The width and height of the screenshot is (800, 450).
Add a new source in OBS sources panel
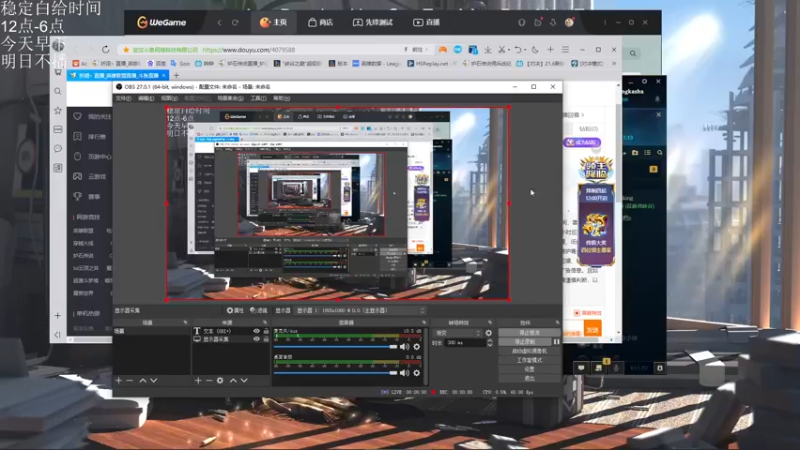[198, 381]
